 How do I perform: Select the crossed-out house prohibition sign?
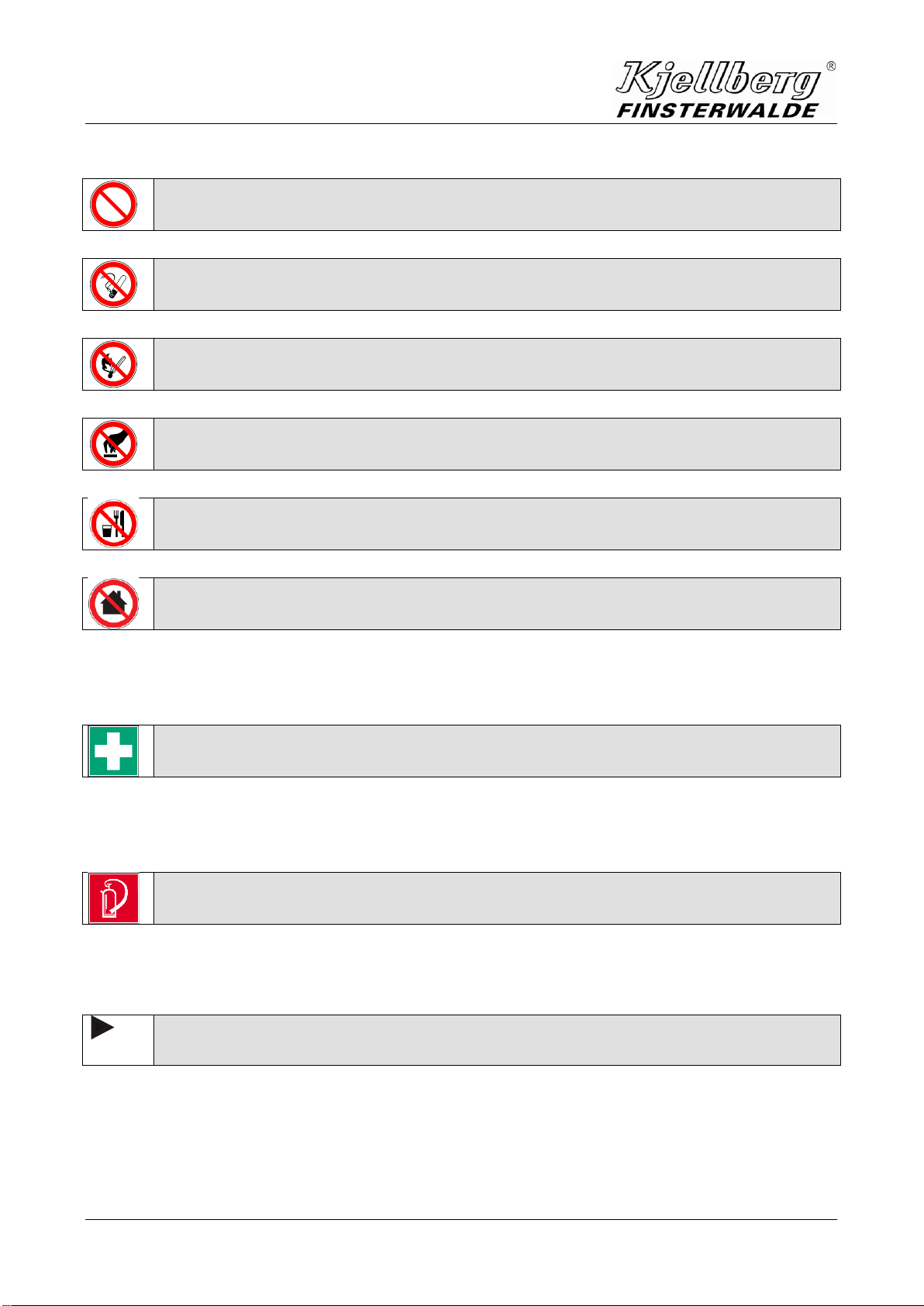(x=113, y=604)
